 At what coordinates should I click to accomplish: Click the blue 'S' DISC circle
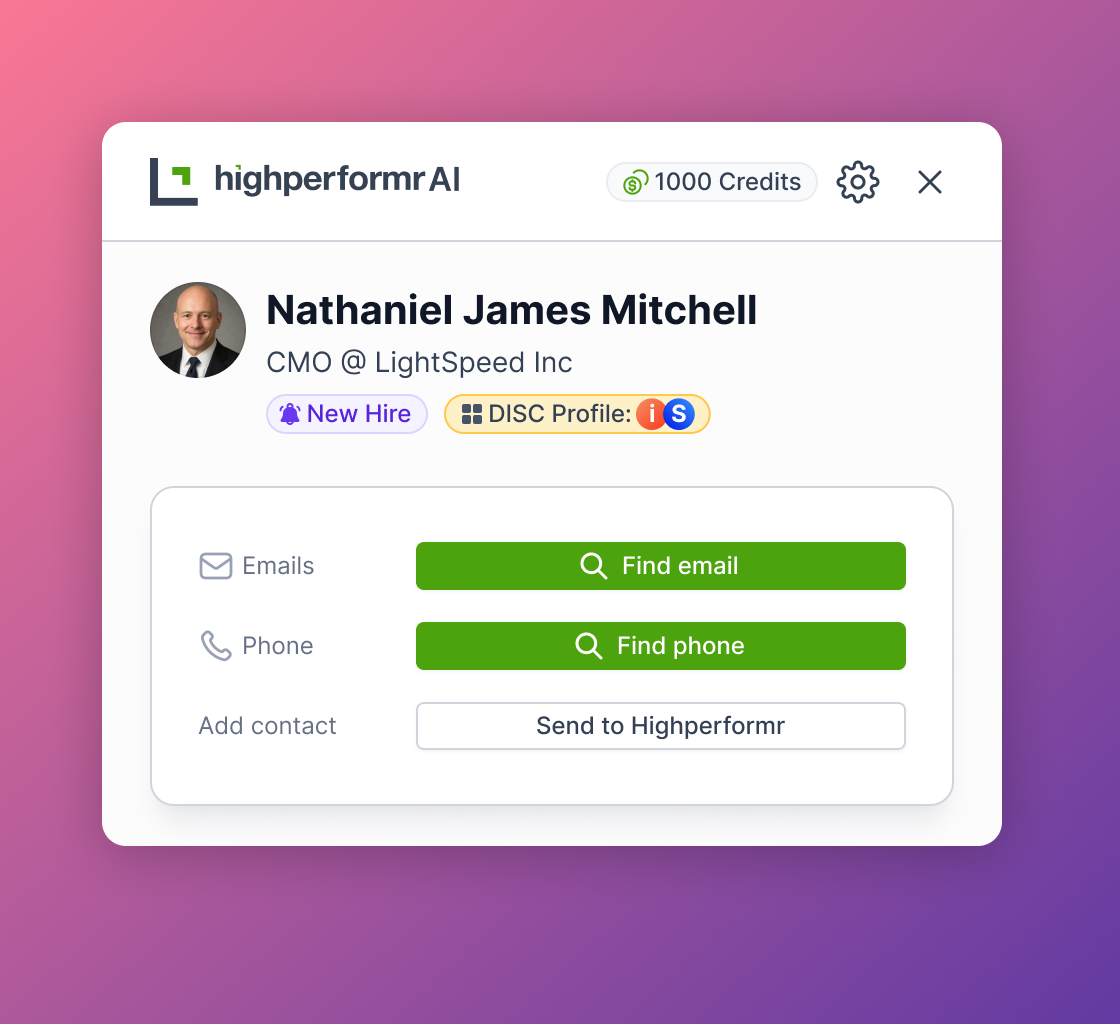click(679, 414)
